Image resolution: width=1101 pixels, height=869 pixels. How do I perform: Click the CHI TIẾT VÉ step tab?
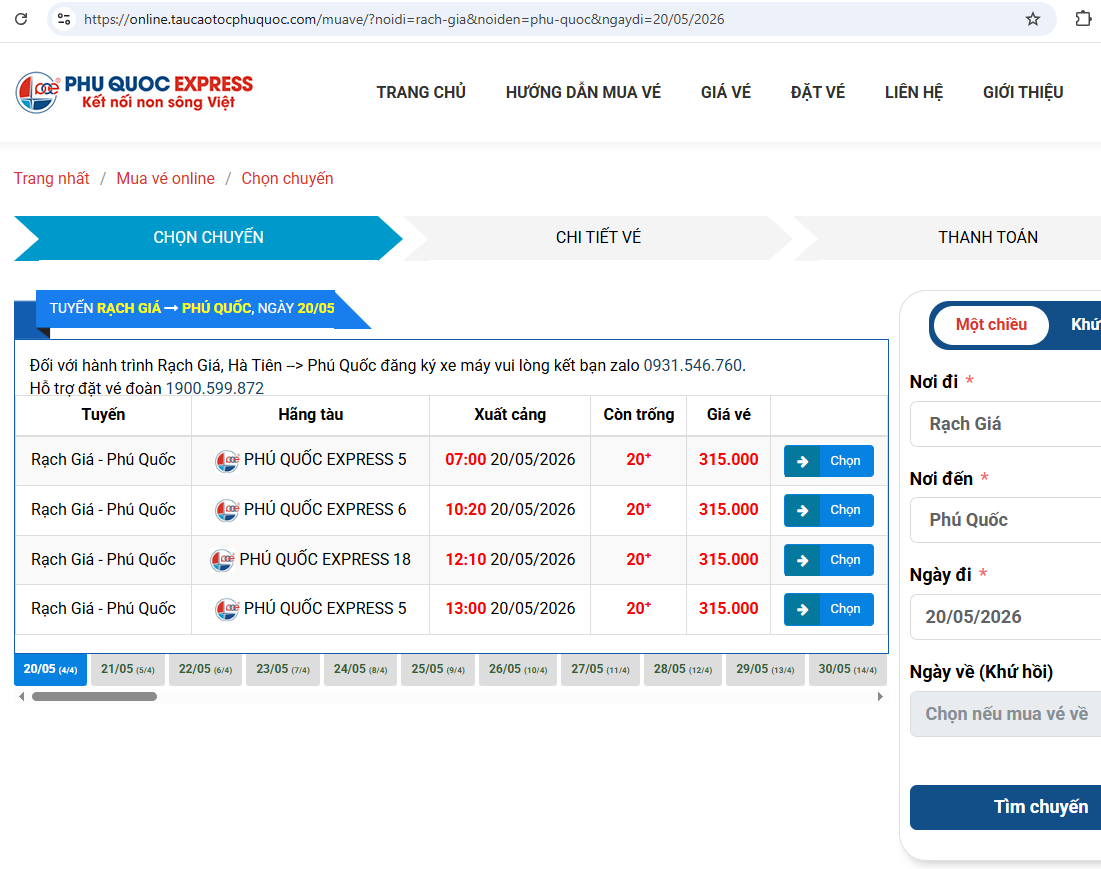click(x=598, y=238)
